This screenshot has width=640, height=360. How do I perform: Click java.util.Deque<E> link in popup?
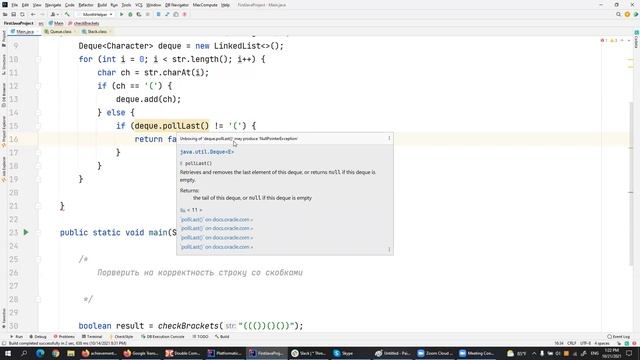coord(207,152)
